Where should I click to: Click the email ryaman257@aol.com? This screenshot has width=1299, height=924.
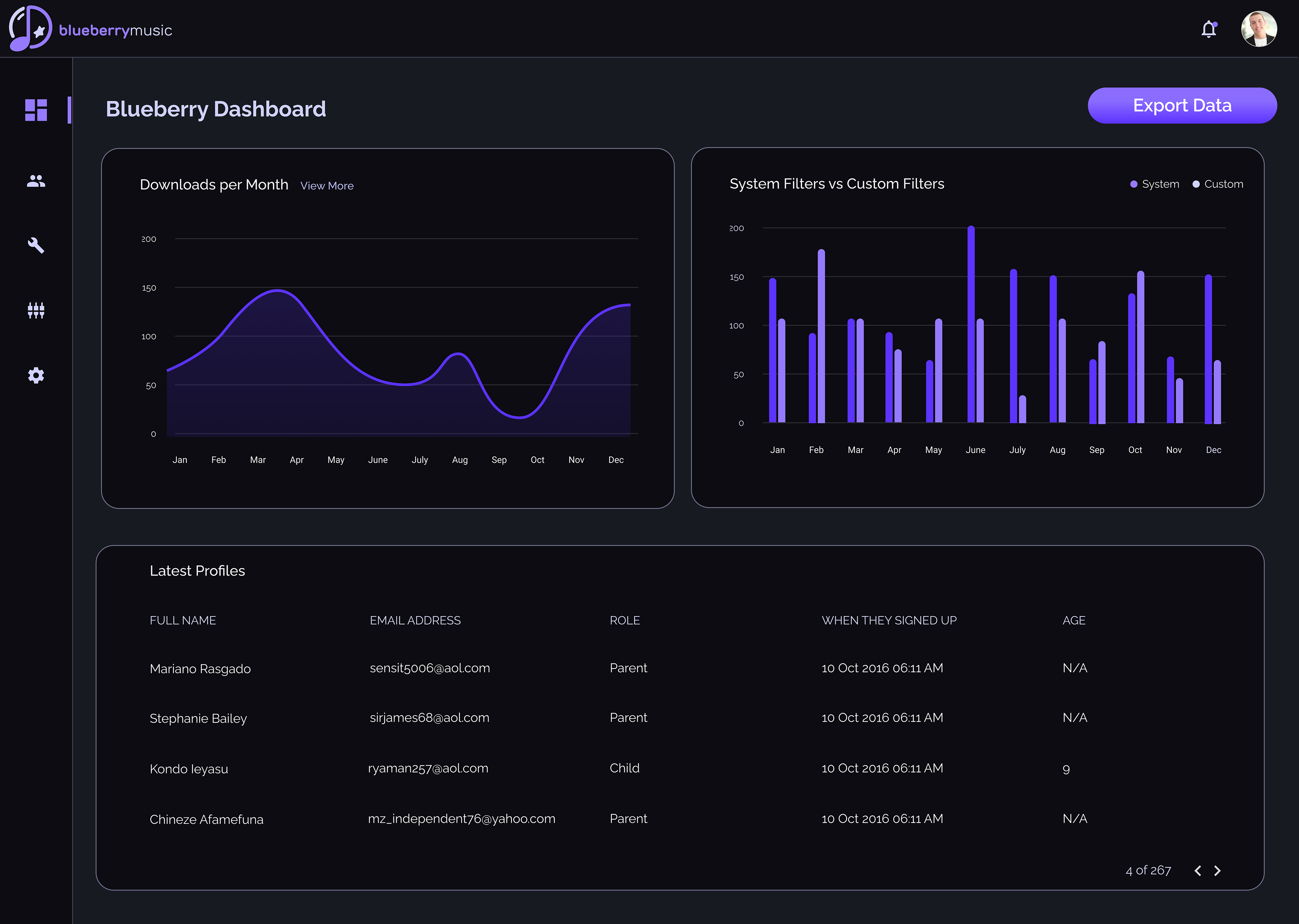(x=428, y=768)
